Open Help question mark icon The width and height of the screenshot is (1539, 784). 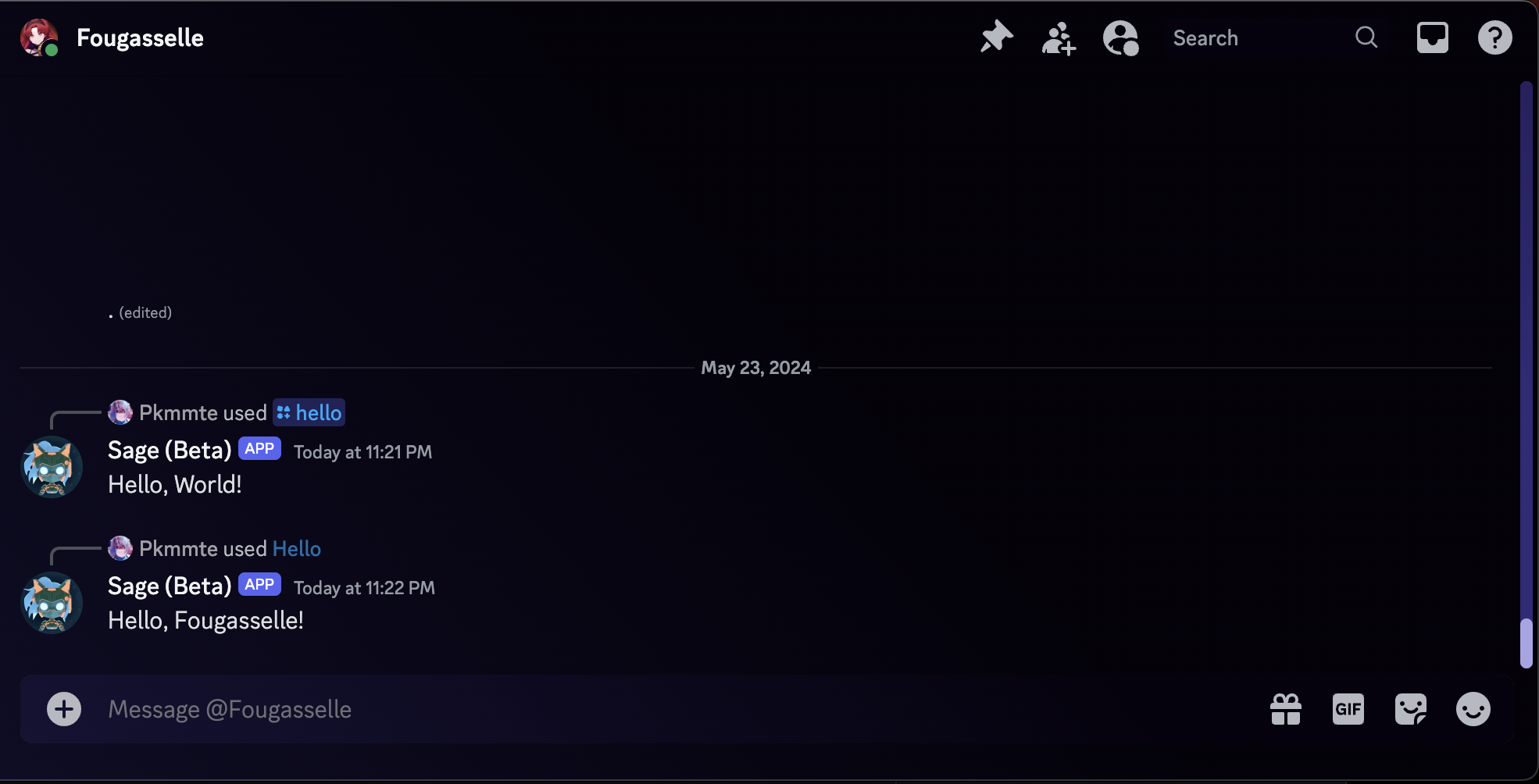(1494, 37)
